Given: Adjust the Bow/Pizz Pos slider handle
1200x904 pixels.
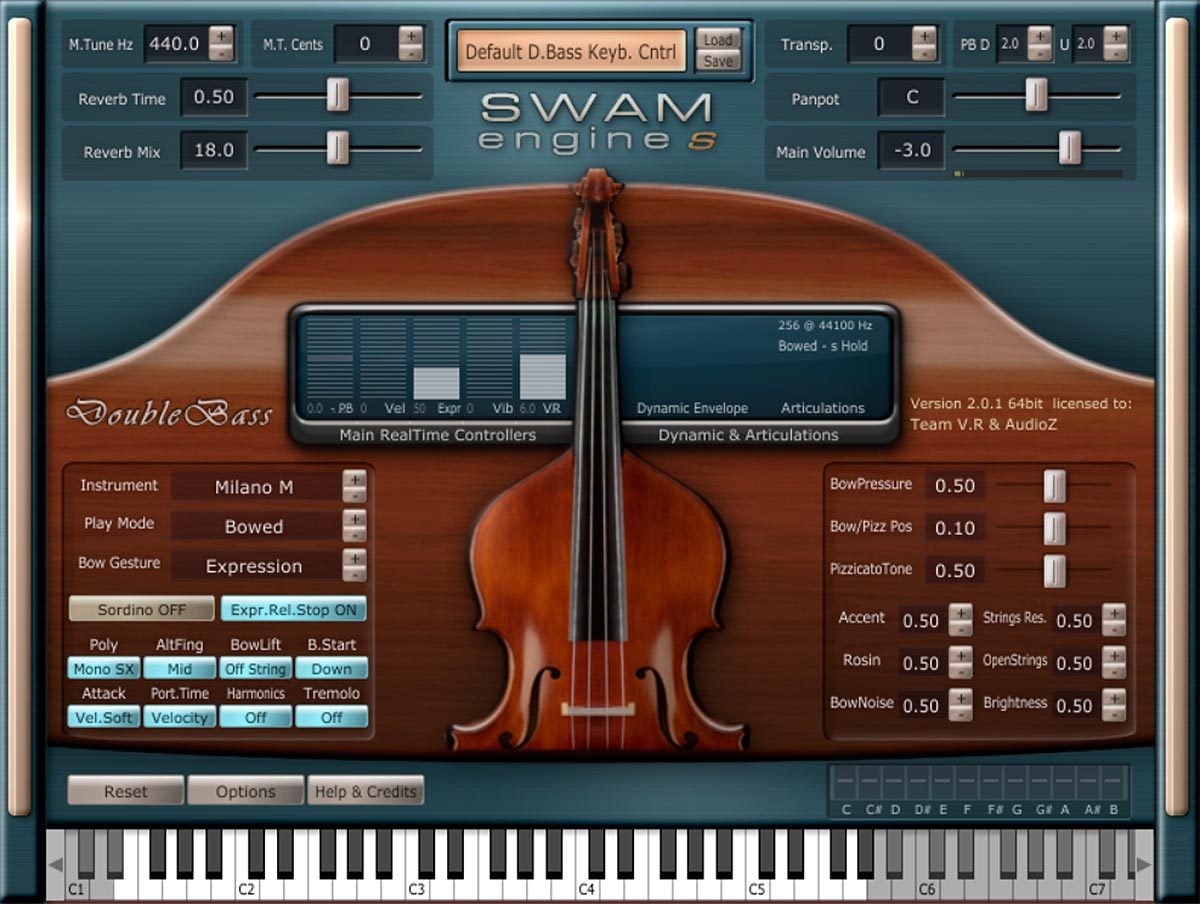Looking at the screenshot, I should (x=1055, y=528).
